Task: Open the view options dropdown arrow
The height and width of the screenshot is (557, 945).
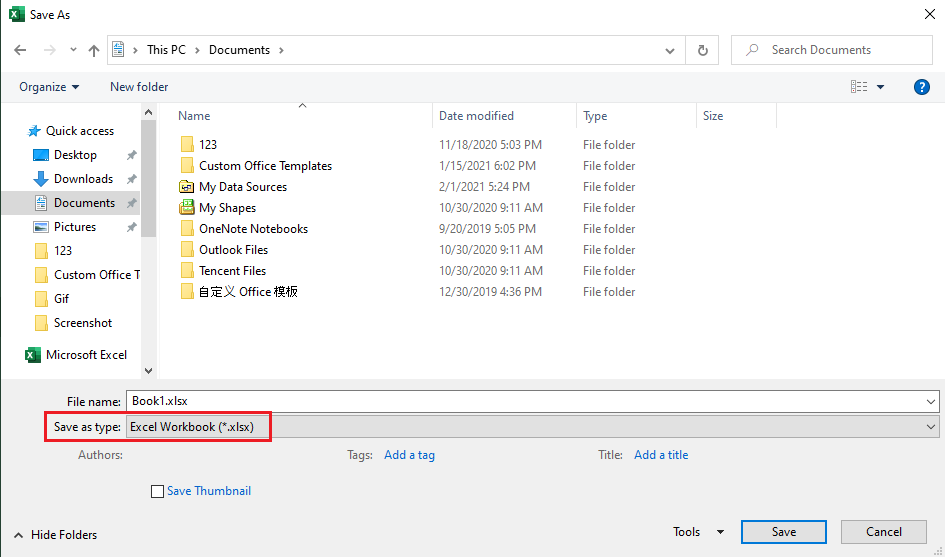Action: point(880,87)
